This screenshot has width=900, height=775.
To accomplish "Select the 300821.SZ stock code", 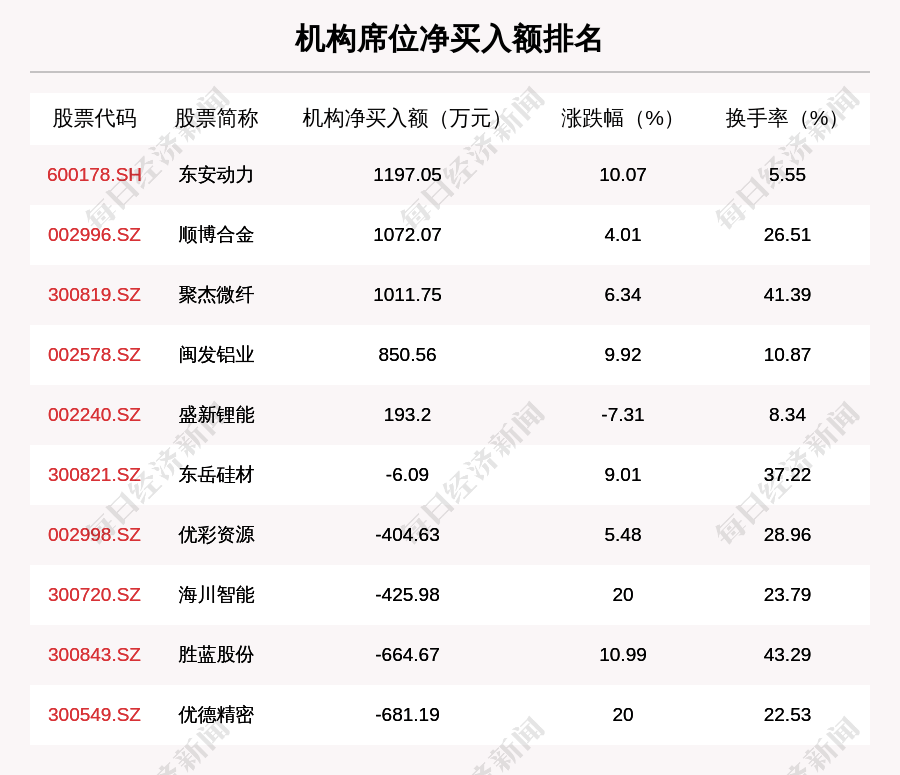I will coord(94,475).
